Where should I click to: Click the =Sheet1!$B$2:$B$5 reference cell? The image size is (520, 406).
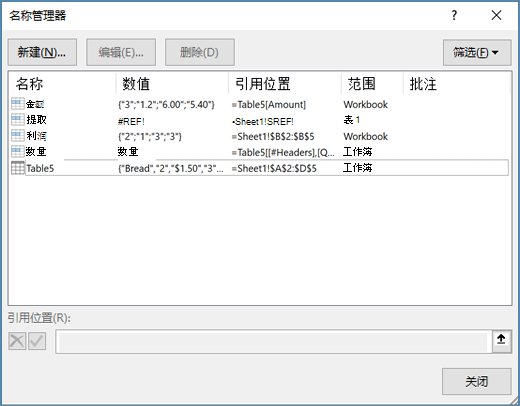(273, 137)
